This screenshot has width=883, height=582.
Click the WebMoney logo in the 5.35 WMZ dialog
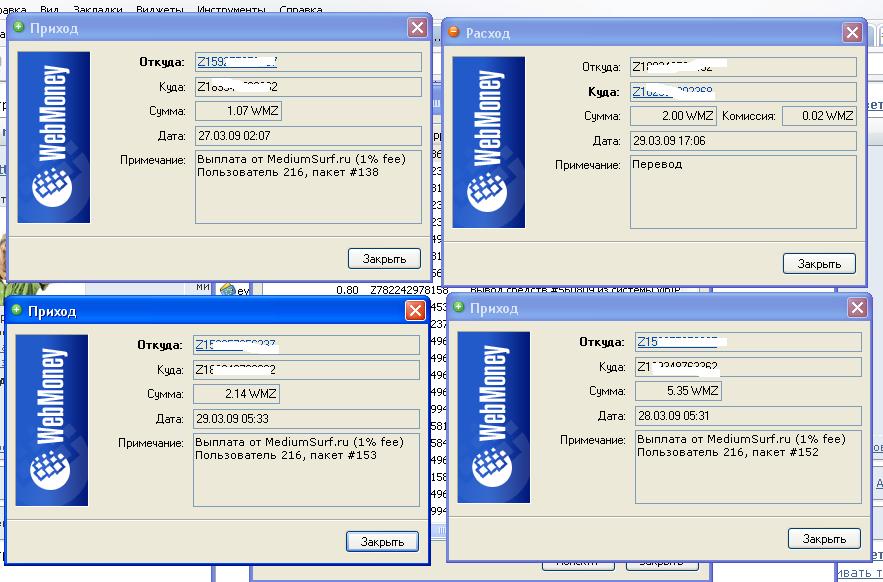click(x=494, y=417)
